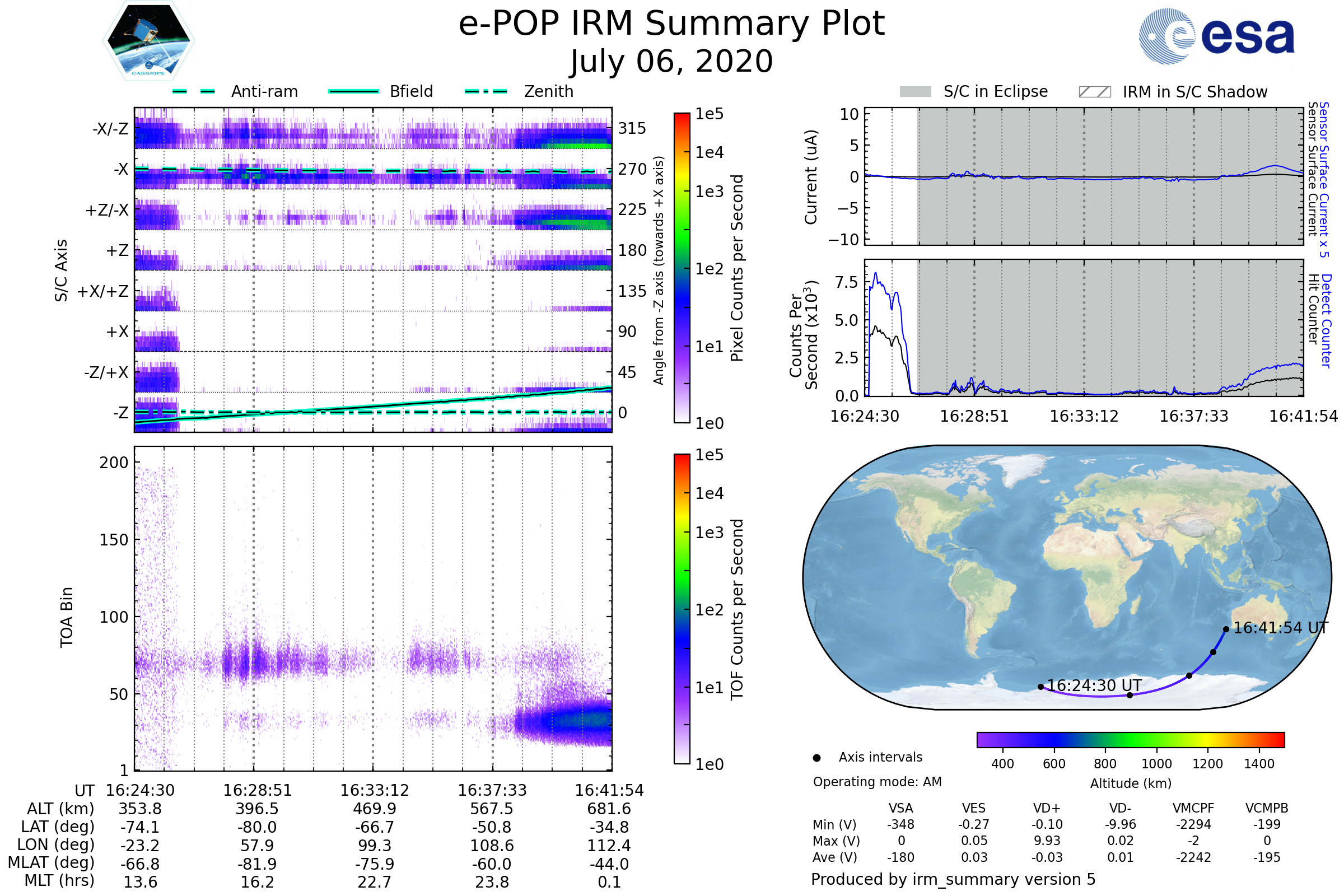Click the Bfield solid line legend marker
The height and width of the screenshot is (896, 1344).
pos(353,91)
